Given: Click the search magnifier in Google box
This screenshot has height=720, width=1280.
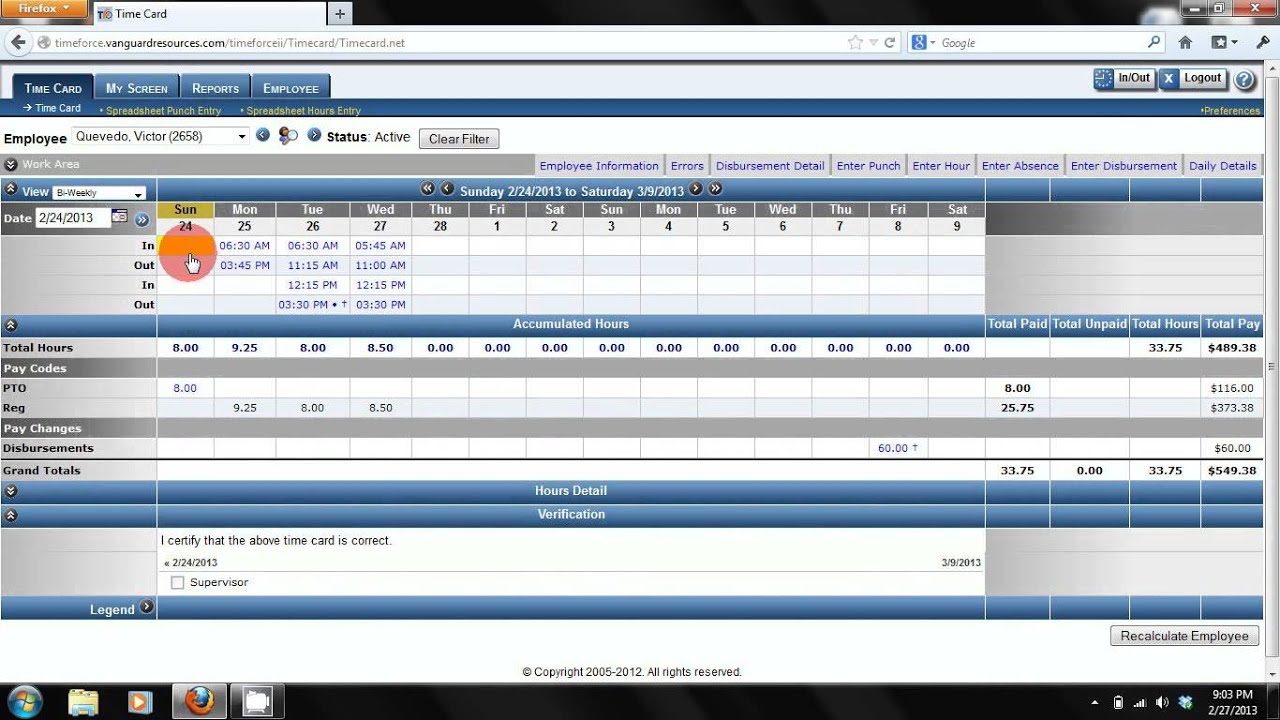Looking at the screenshot, I should click(1155, 43).
